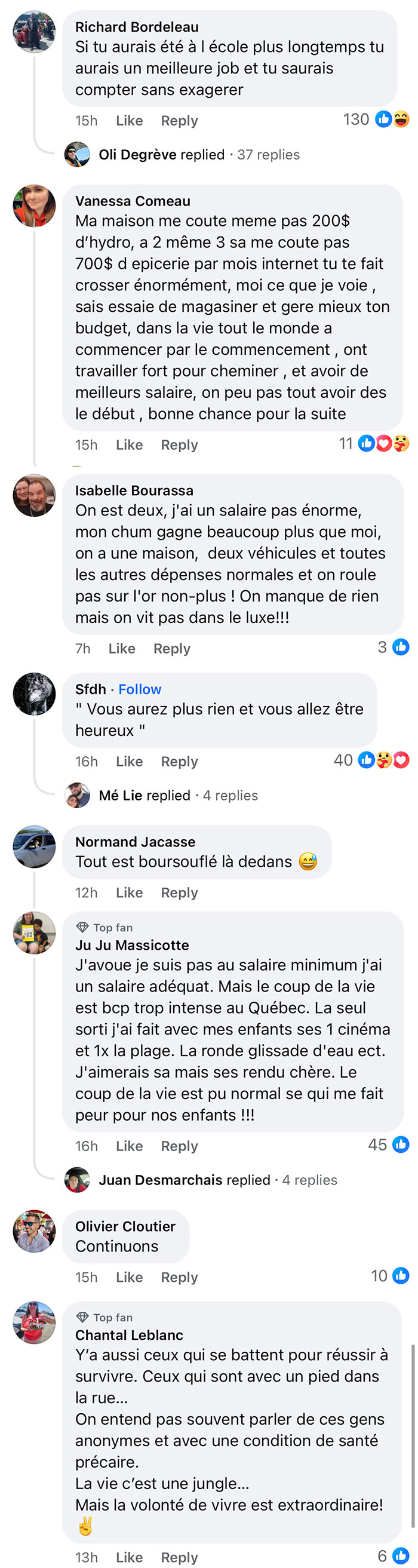The image size is (418, 1568).
Task: Open Normand Jacasse's profile picture
Action: pyautogui.click(x=34, y=846)
